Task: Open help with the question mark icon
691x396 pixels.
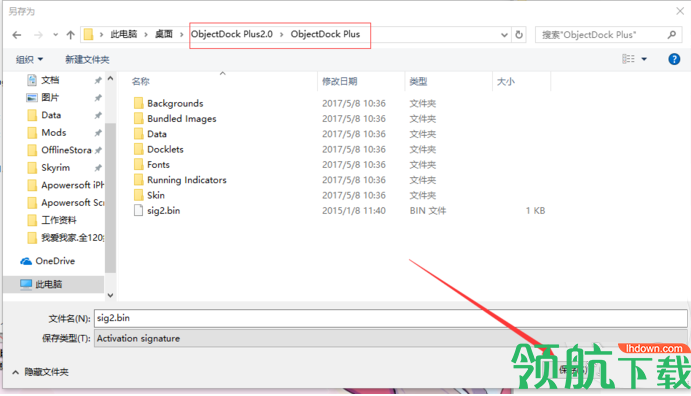Action: [674, 59]
